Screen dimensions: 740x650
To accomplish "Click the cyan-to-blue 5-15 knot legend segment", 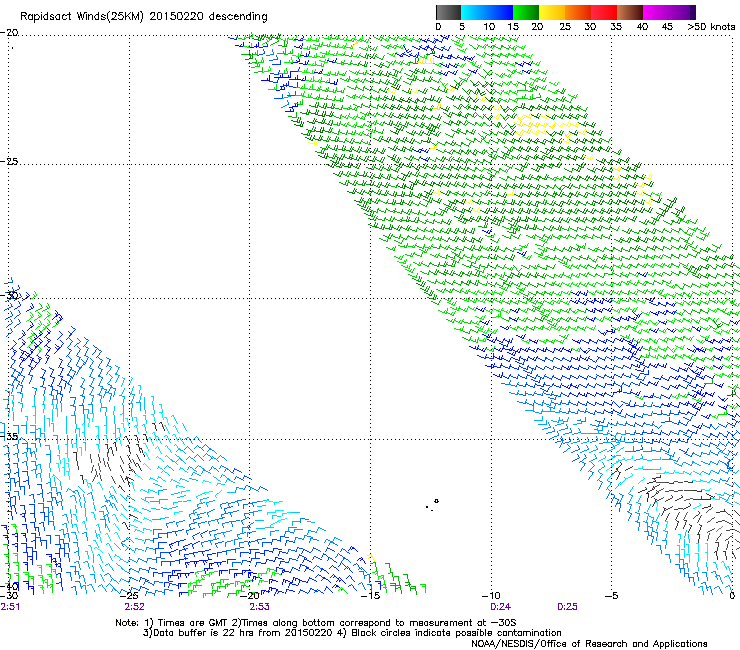I will pyautogui.click(x=487, y=12).
